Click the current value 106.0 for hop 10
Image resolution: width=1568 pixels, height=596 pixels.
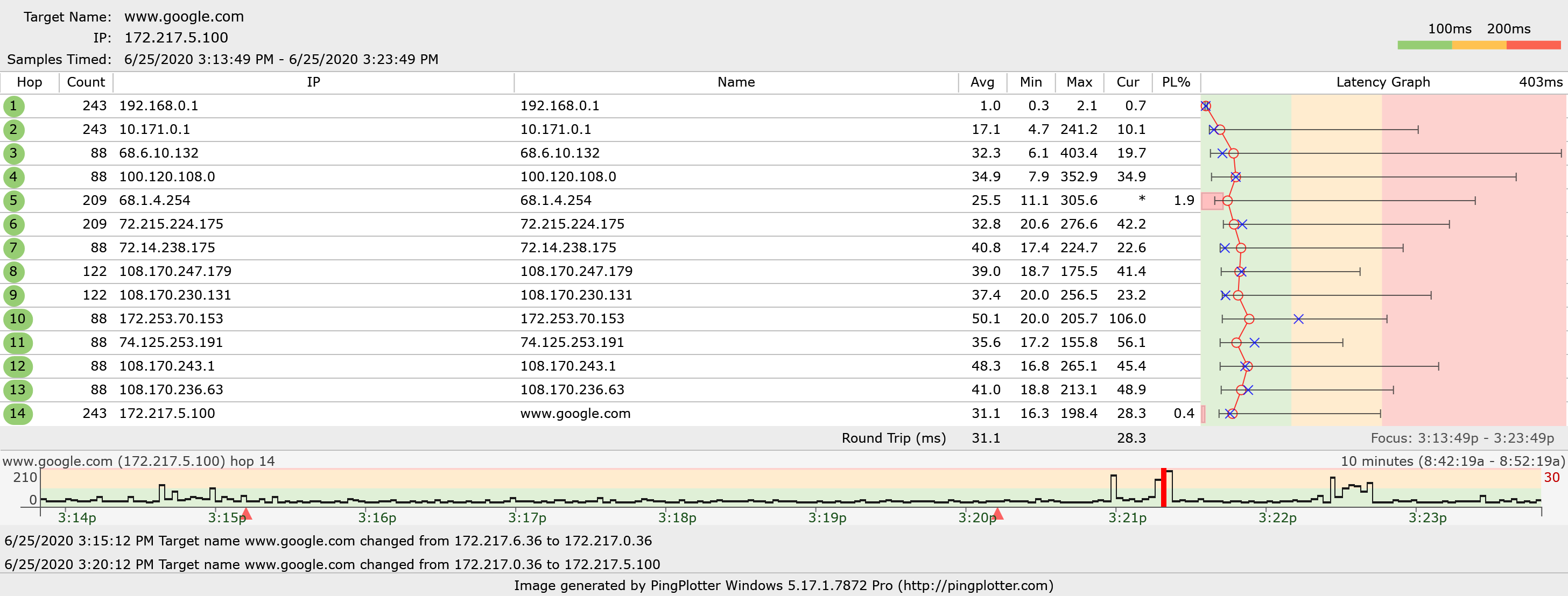[x=1127, y=320]
